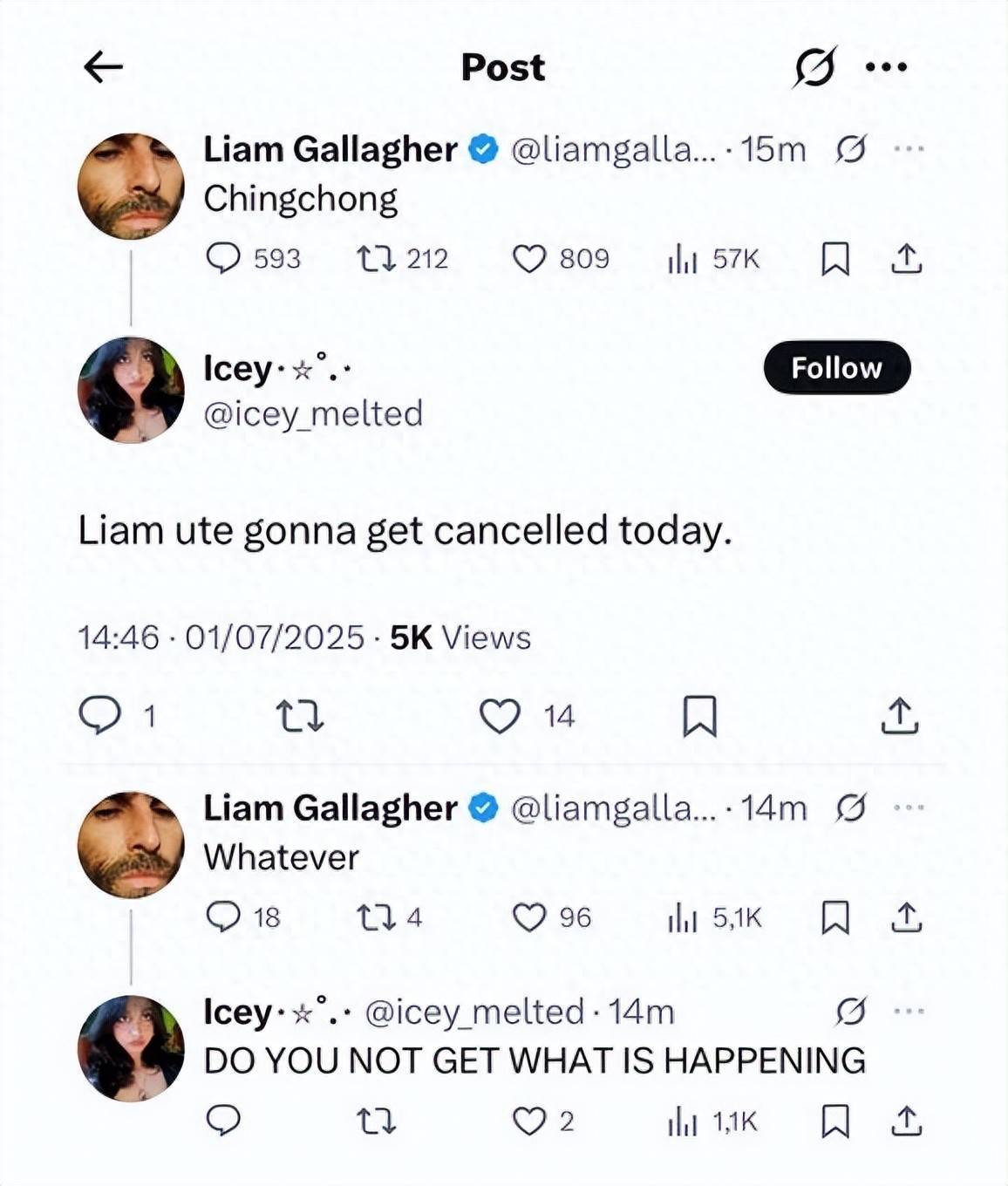Like the "gonna get cancelled today" post
The width and height of the screenshot is (1008, 1186).
501,716
